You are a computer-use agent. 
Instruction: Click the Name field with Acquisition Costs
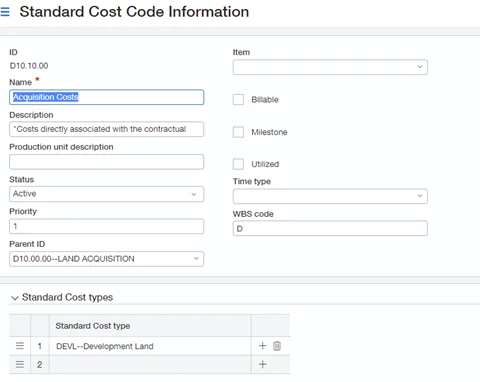[x=106, y=97]
